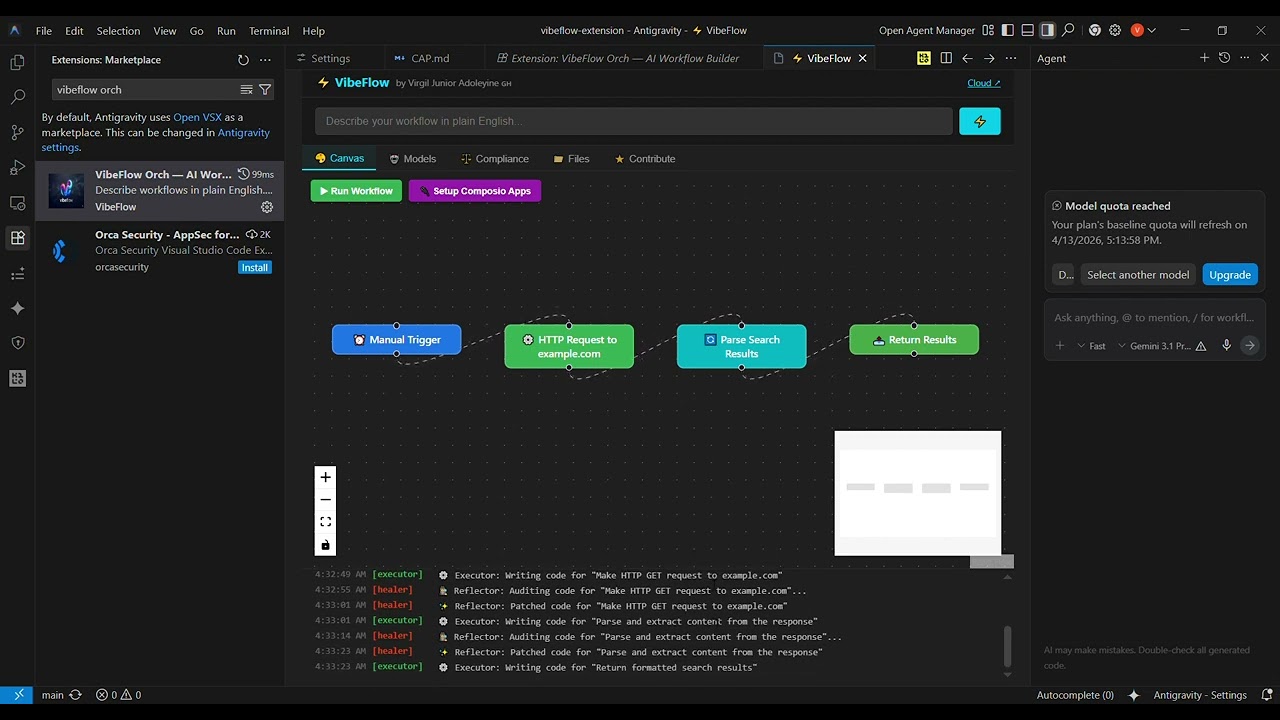The height and width of the screenshot is (720, 1280).
Task: Open the Cloud link
Action: pyautogui.click(x=984, y=83)
